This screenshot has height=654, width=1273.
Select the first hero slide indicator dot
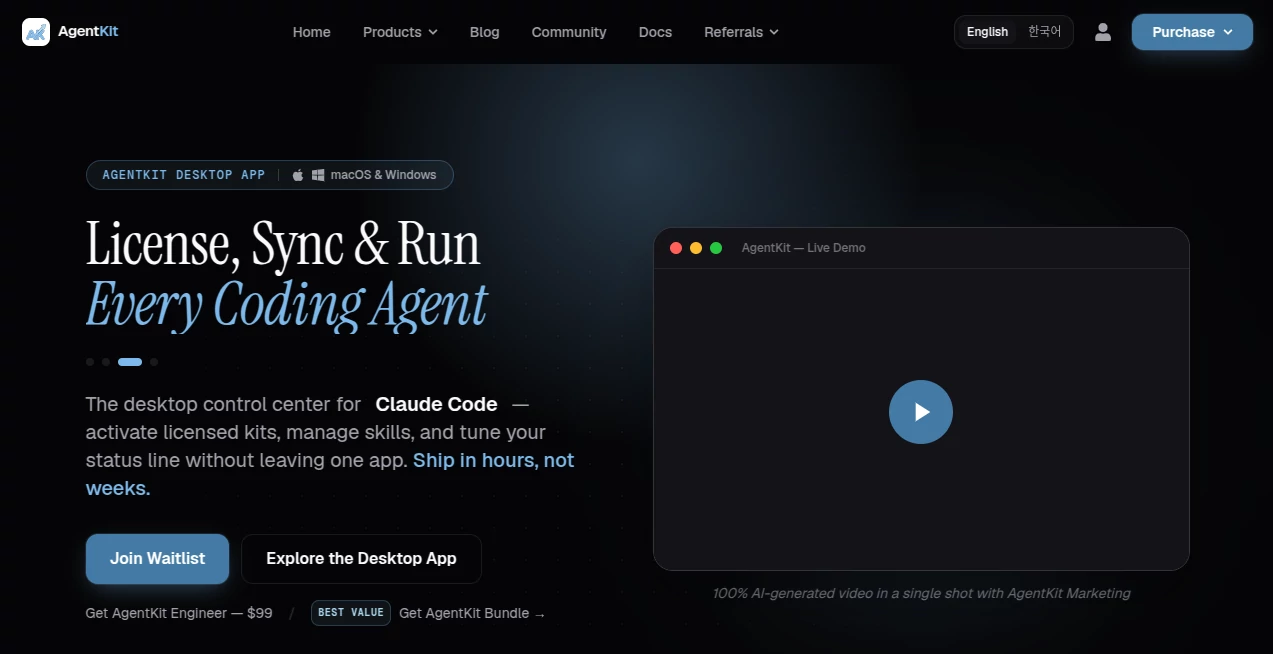click(x=90, y=362)
